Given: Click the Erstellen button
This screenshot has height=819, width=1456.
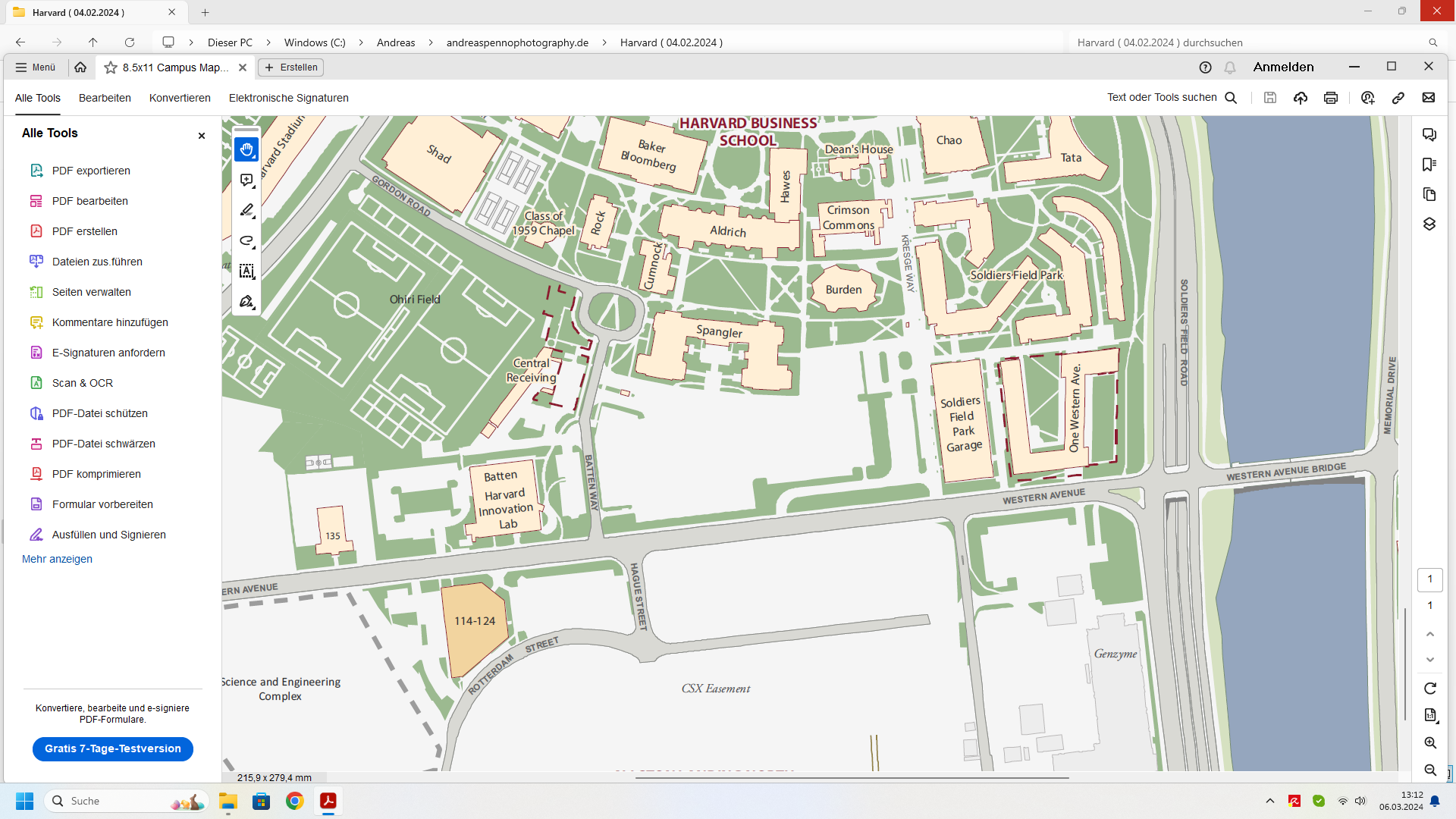Looking at the screenshot, I should tap(291, 67).
